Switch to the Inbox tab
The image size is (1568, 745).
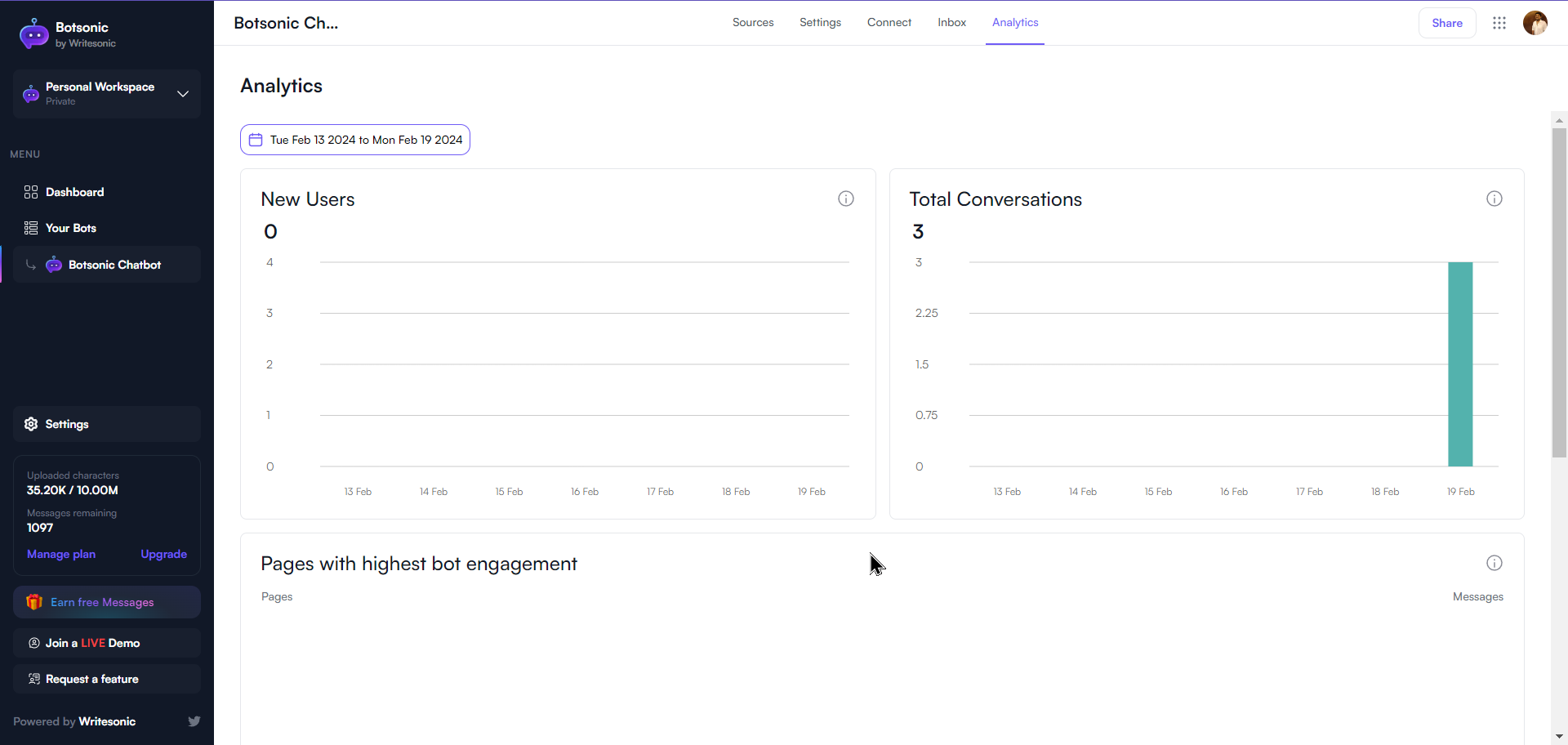pyautogui.click(x=951, y=22)
